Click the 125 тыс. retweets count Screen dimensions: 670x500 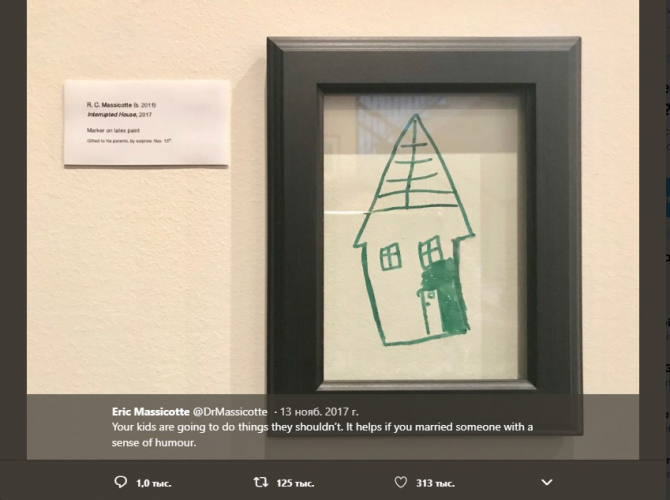tap(295, 483)
